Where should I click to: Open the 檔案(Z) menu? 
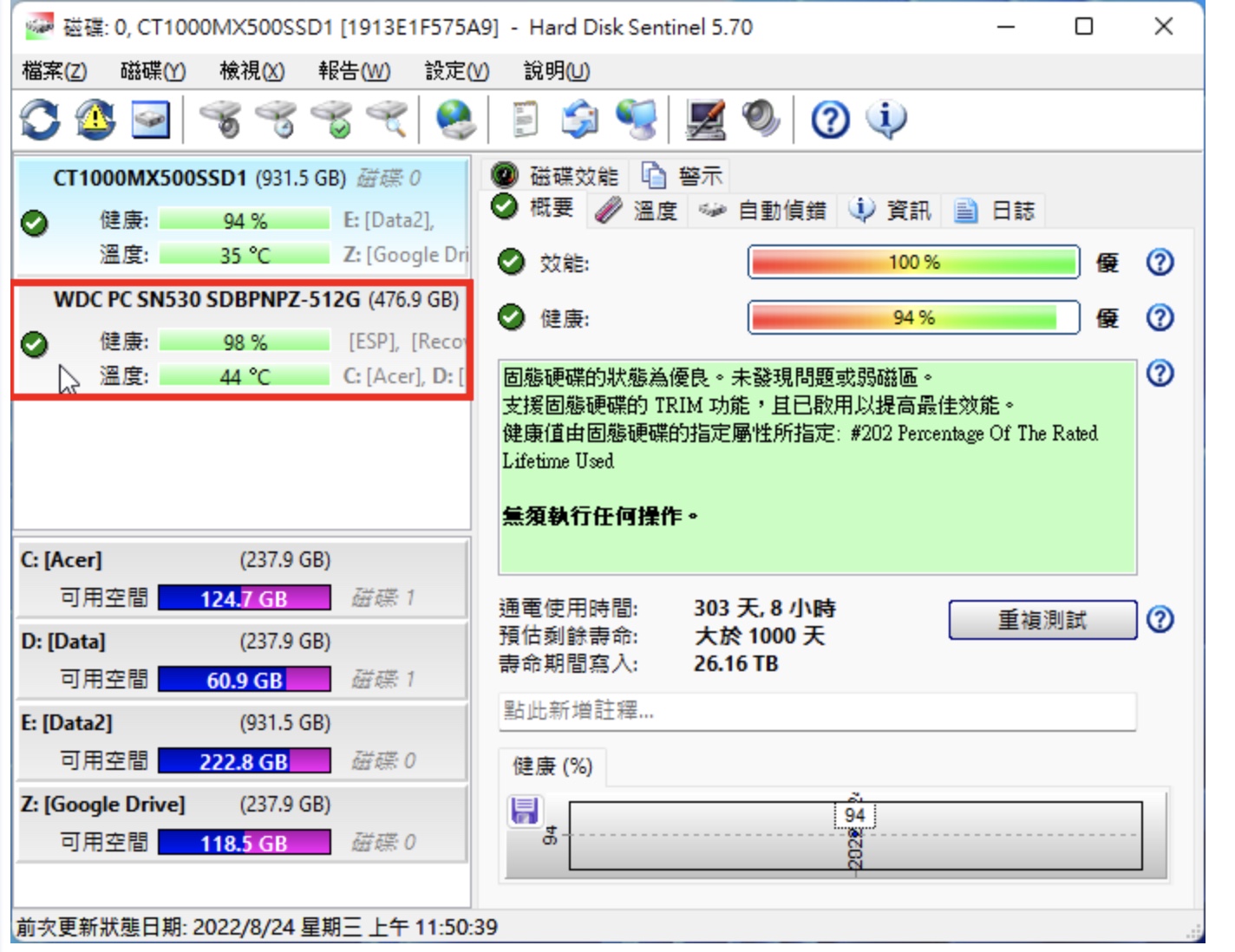pos(54,71)
